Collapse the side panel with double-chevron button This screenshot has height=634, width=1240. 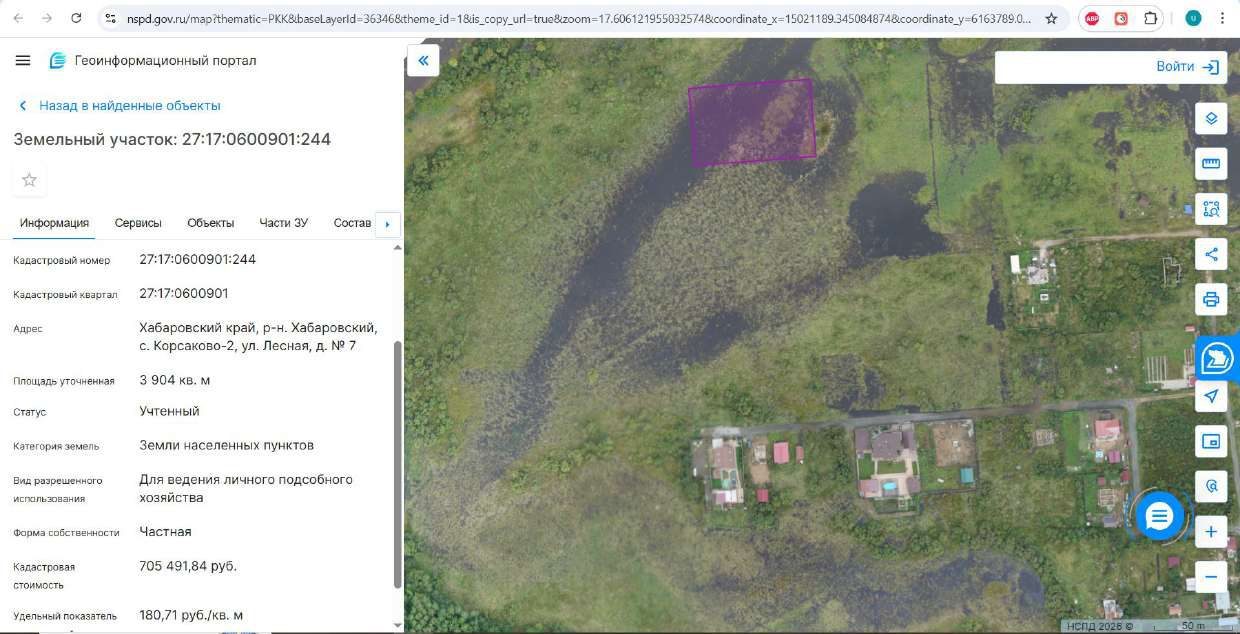pos(423,61)
